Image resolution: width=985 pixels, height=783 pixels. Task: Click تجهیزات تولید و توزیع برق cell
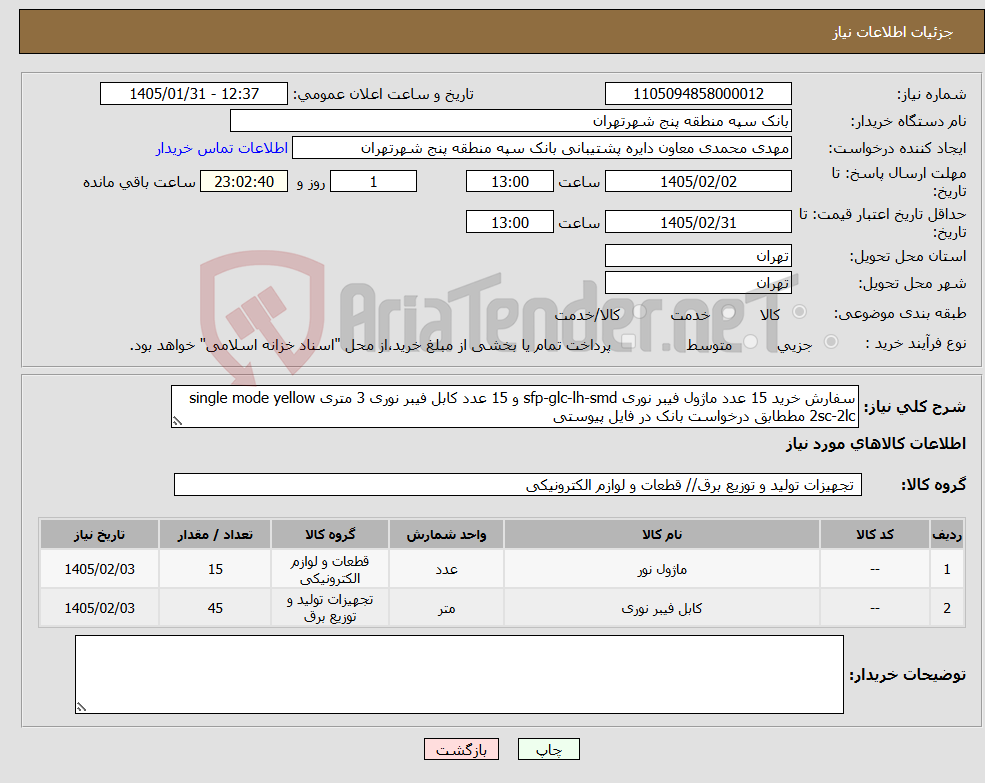pyautogui.click(x=330, y=608)
